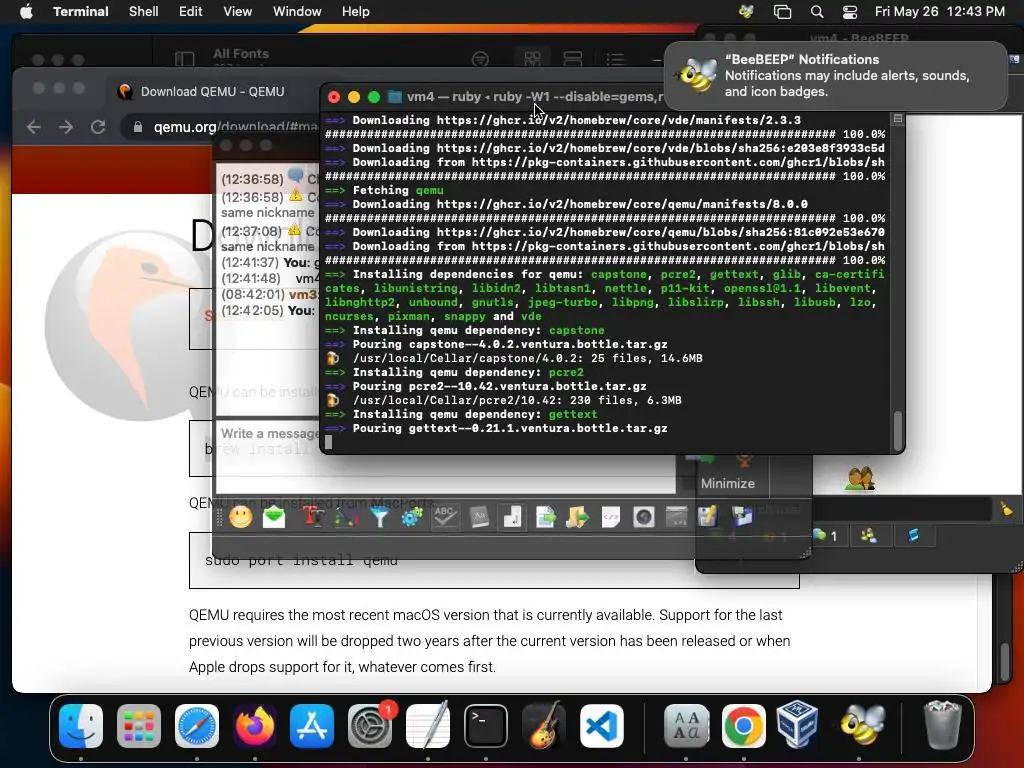1024x768 pixels.
Task: Click the date and time in menu bar
Action: (940, 11)
